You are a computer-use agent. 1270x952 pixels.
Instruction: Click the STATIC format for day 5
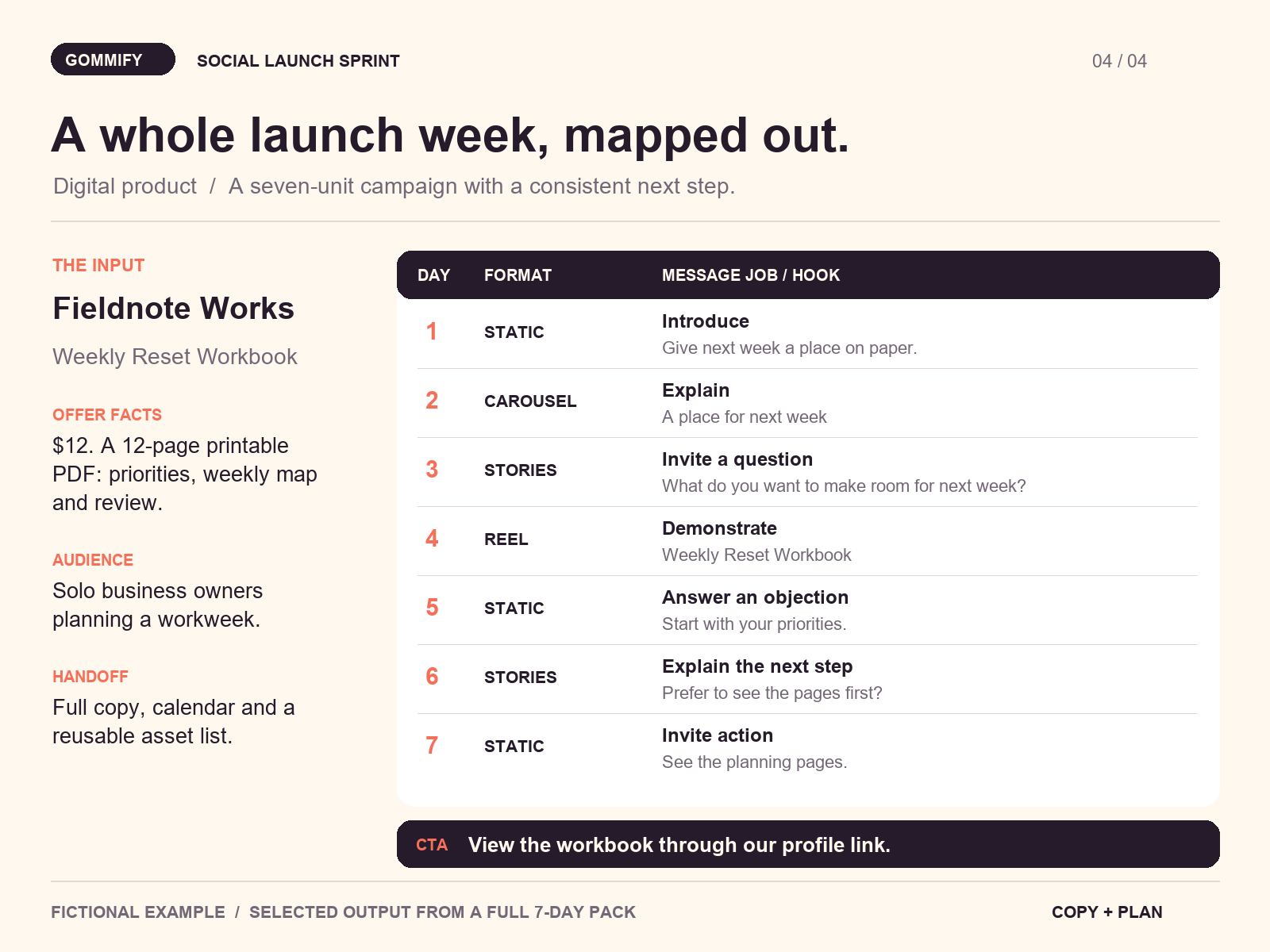(x=514, y=608)
